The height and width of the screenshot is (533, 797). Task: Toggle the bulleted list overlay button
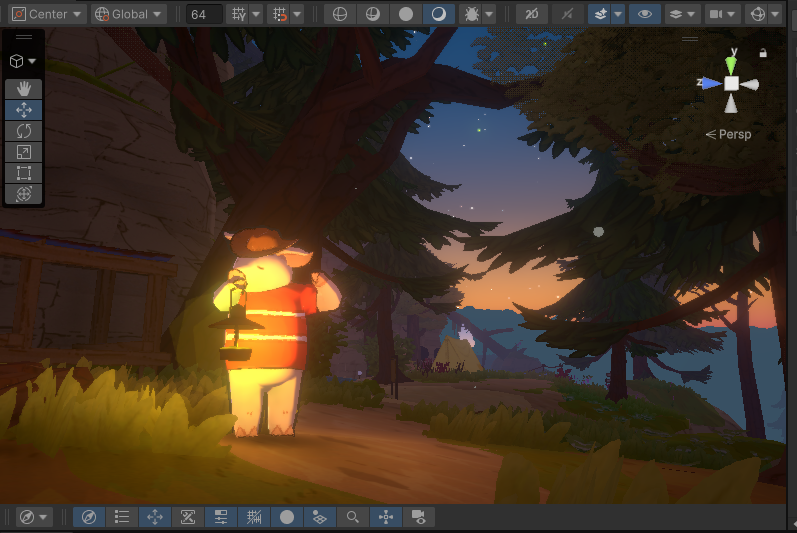tap(122, 517)
